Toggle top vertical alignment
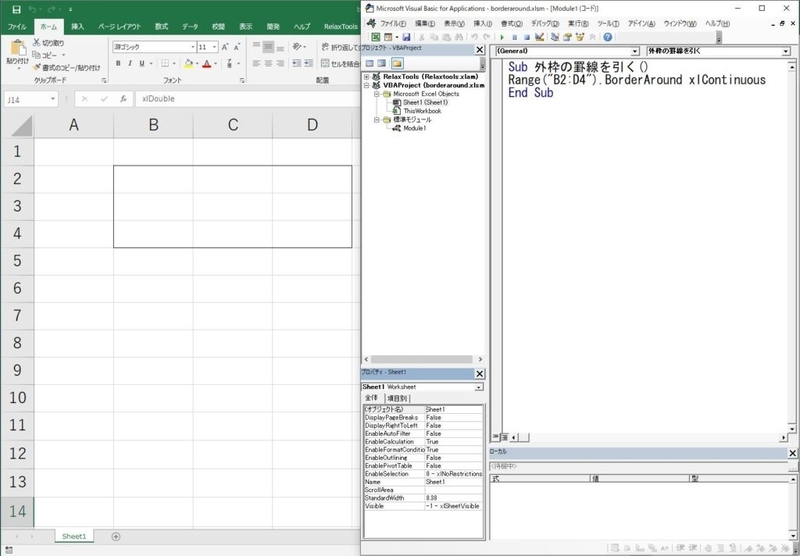This screenshot has height=556, width=800. 257,47
